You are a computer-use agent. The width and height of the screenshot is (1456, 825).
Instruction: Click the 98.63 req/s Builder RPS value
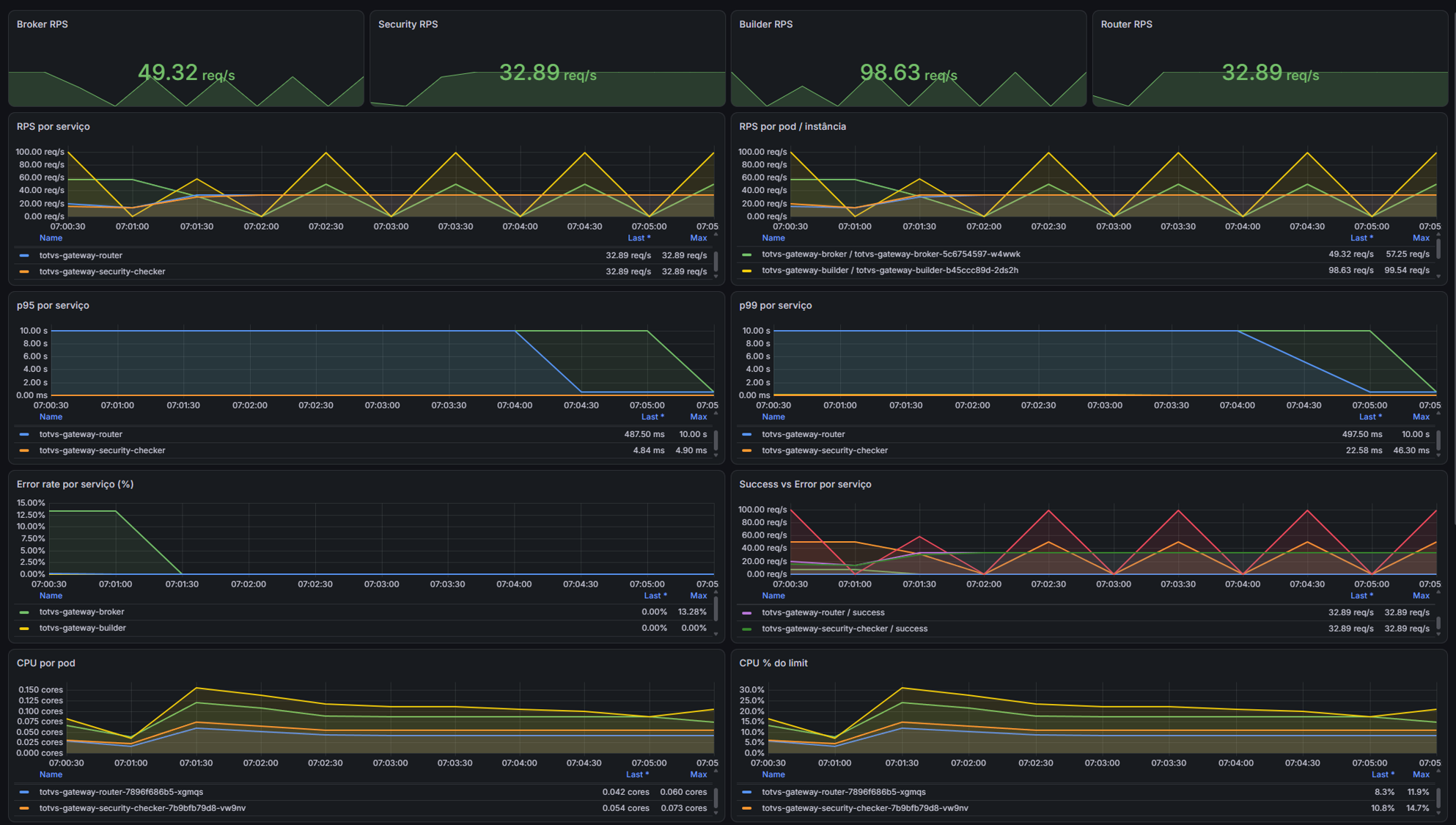[908, 73]
